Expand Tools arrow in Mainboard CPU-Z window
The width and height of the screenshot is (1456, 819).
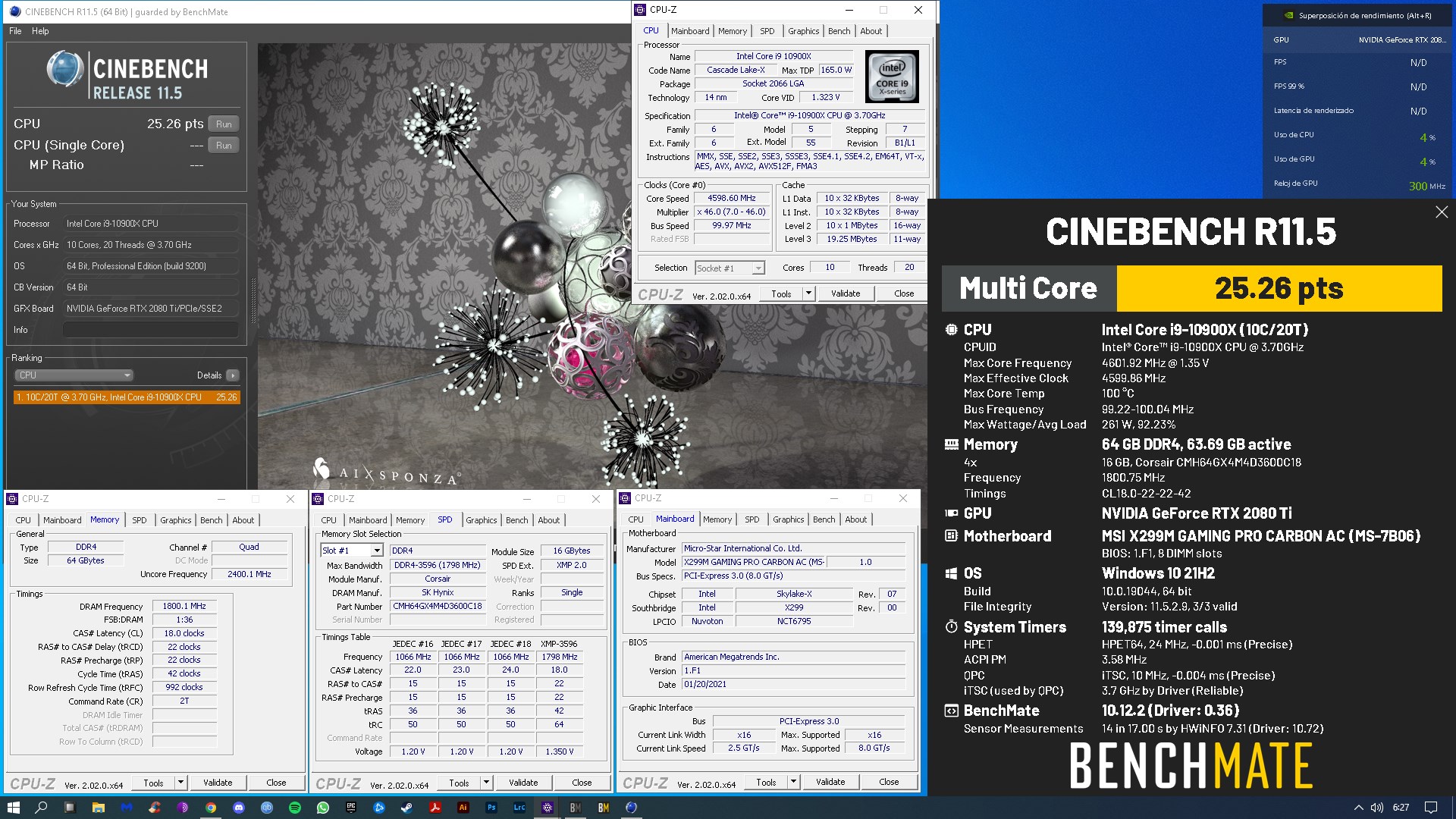(794, 782)
